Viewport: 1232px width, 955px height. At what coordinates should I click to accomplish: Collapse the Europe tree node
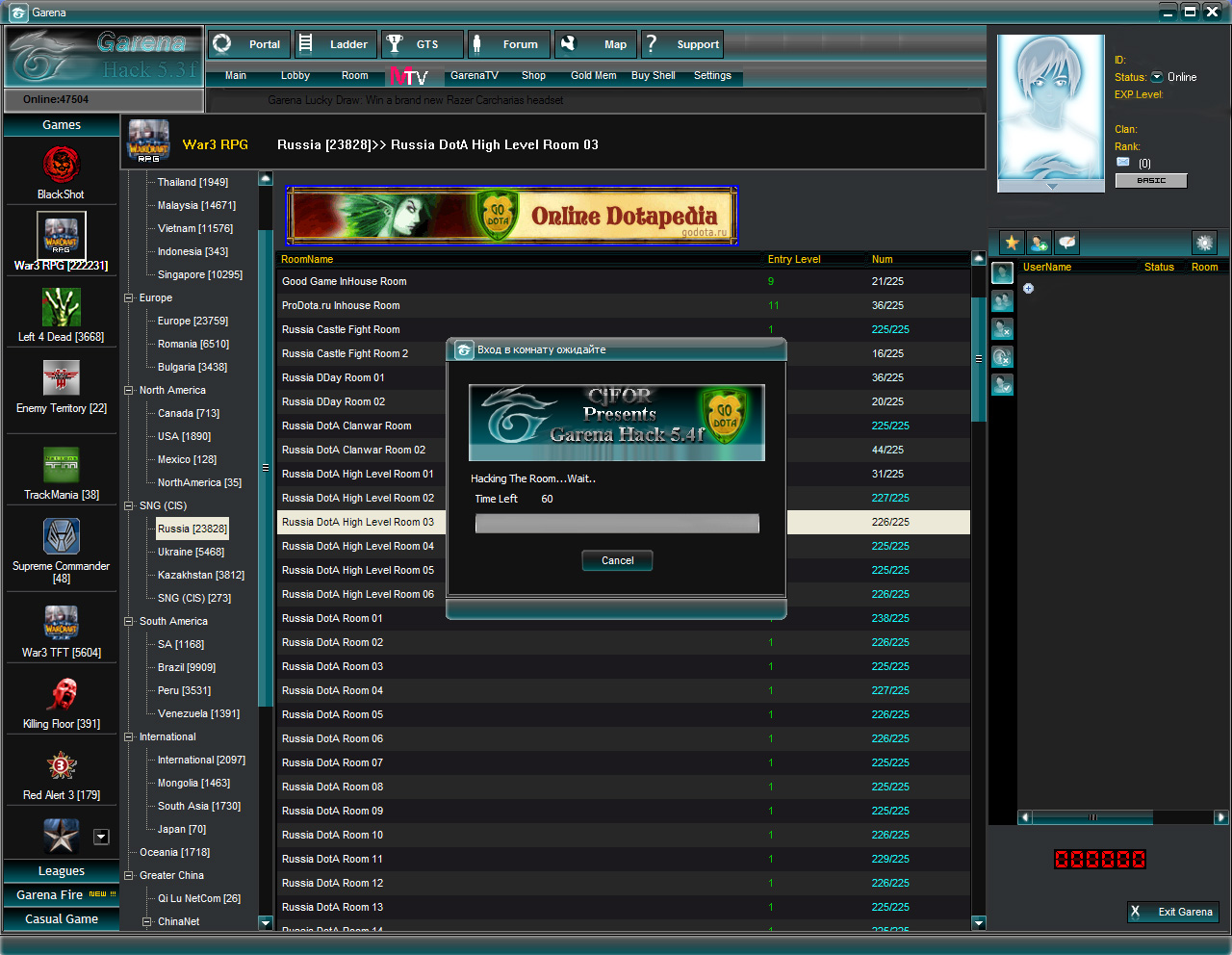coord(129,298)
